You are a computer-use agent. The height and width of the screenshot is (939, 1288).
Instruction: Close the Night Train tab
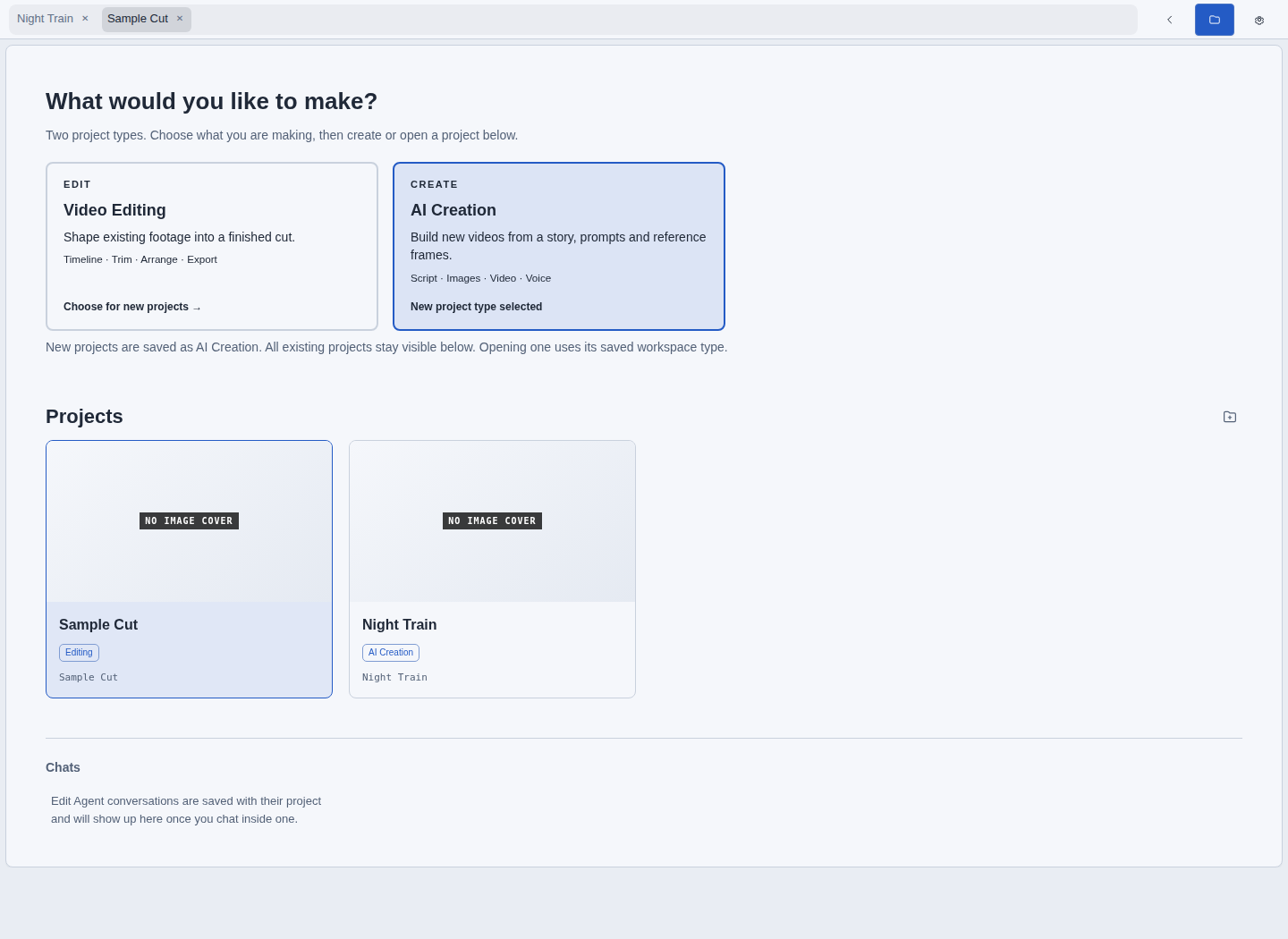[85, 19]
